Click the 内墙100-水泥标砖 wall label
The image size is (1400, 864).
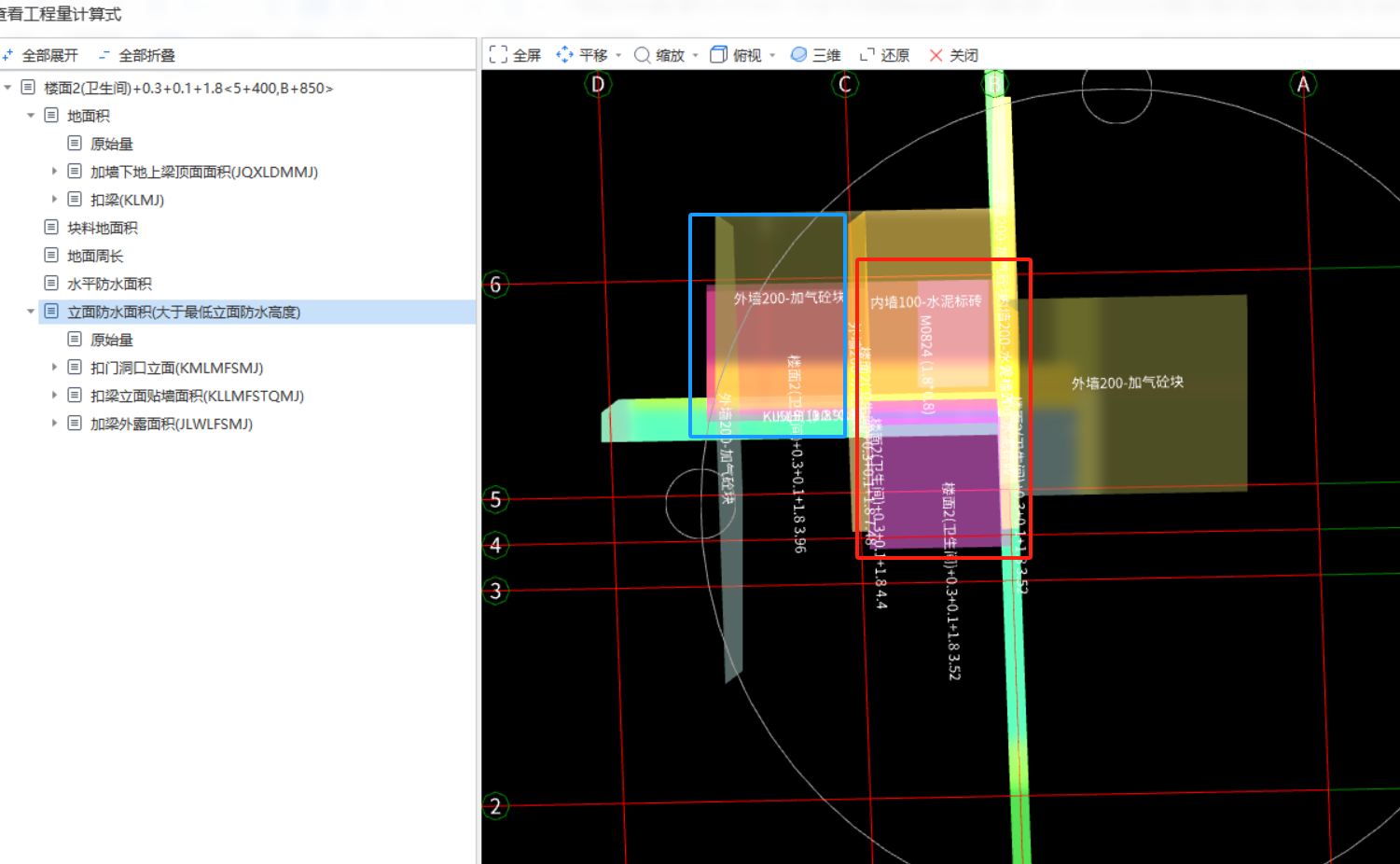tap(926, 301)
